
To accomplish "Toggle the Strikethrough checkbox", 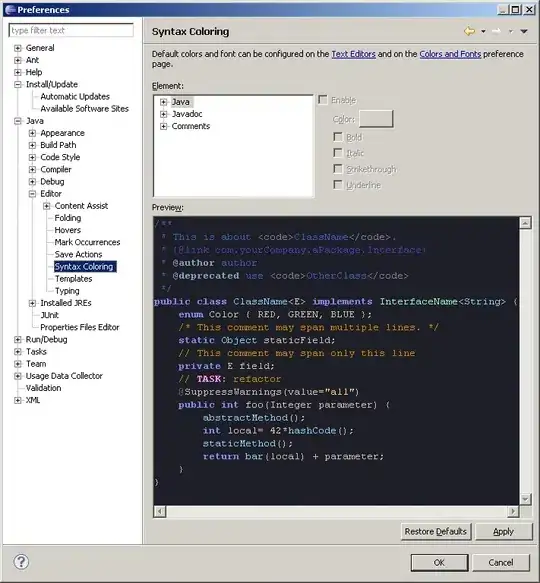I will tap(338, 169).
